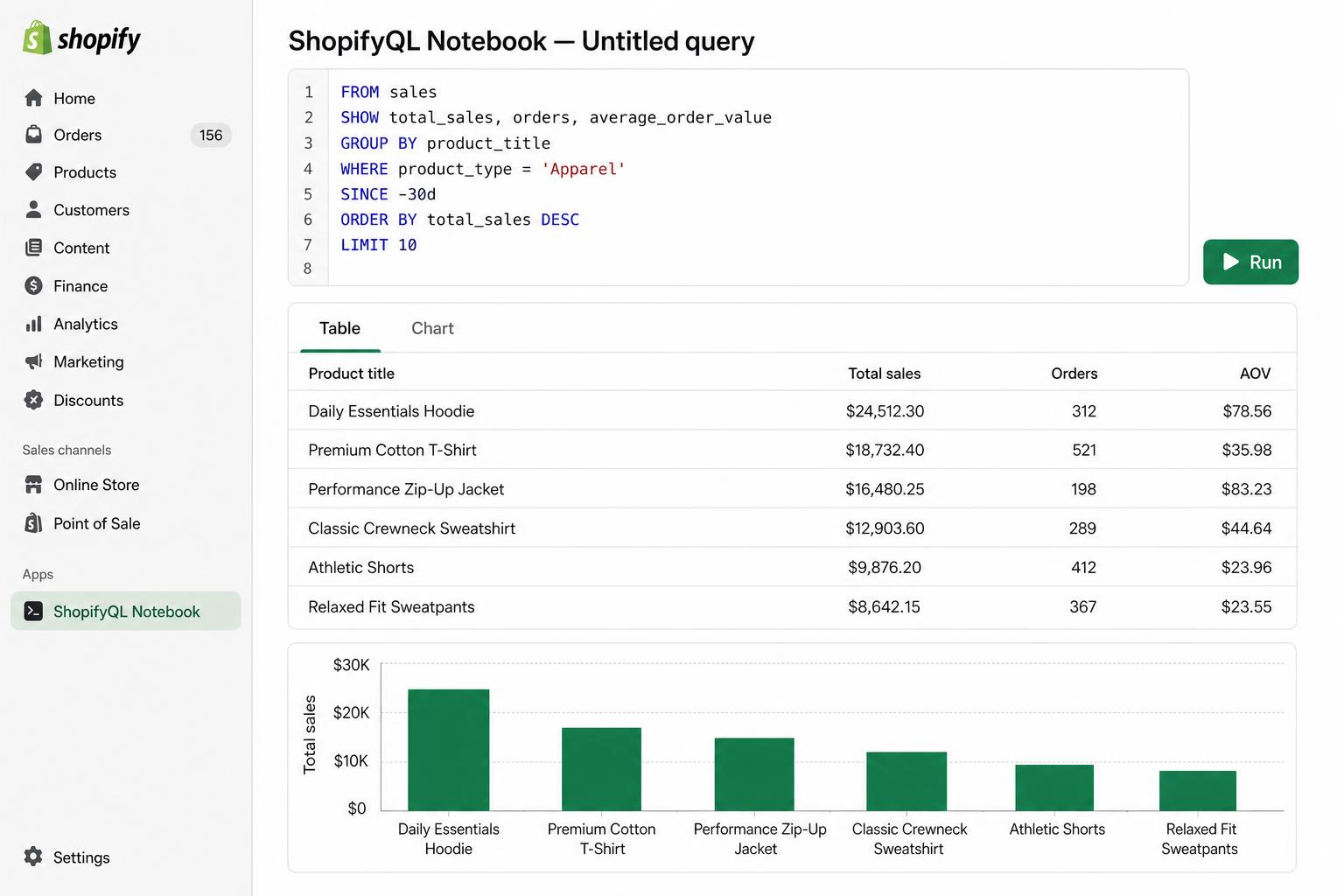Select Classic Crewneck Sweatshirt row title

(x=411, y=528)
